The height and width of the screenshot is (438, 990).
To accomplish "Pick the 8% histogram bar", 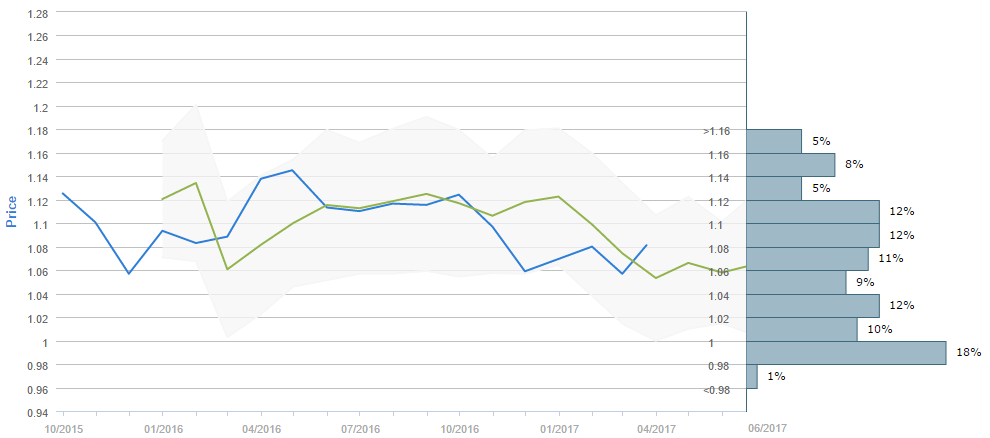I will point(790,165).
